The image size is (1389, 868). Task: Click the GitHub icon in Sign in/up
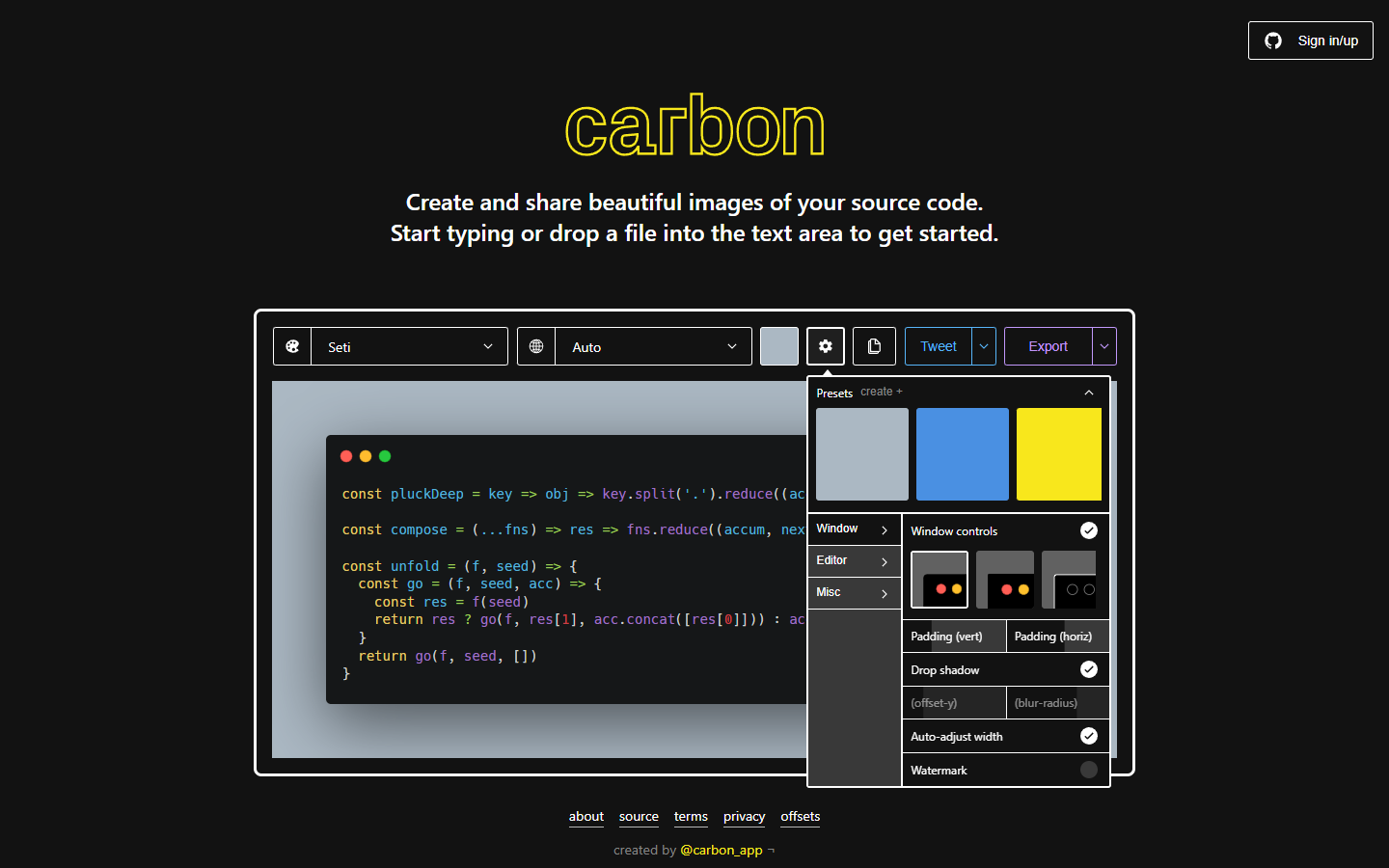point(1273,41)
